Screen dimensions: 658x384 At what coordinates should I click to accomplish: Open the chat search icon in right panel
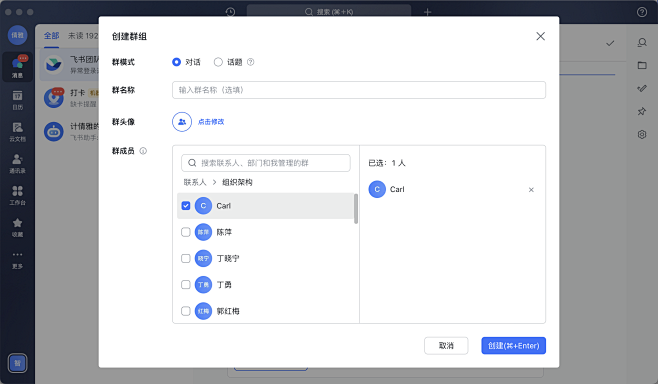click(642, 42)
